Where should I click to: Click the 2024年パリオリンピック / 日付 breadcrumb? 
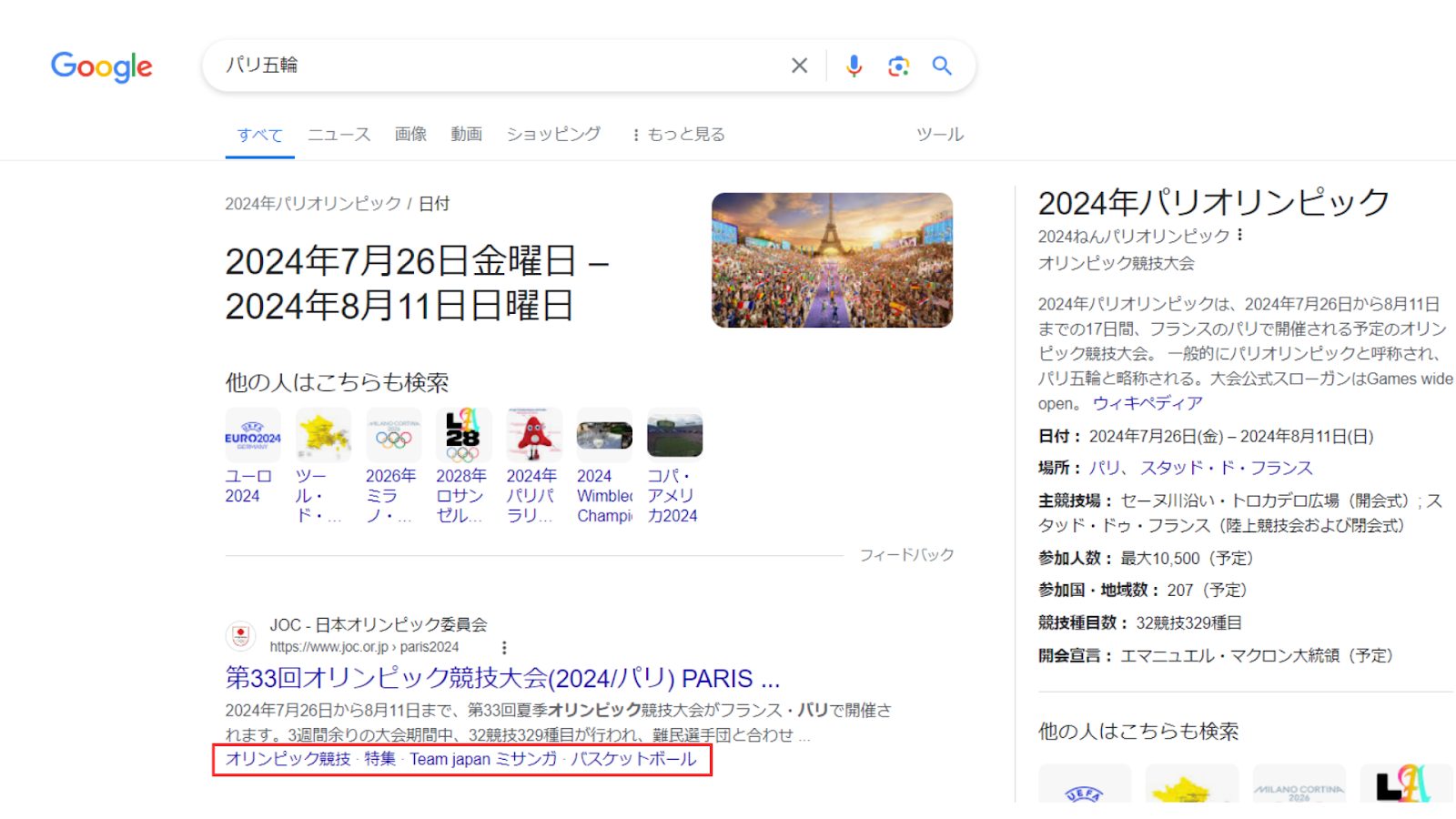[x=338, y=204]
